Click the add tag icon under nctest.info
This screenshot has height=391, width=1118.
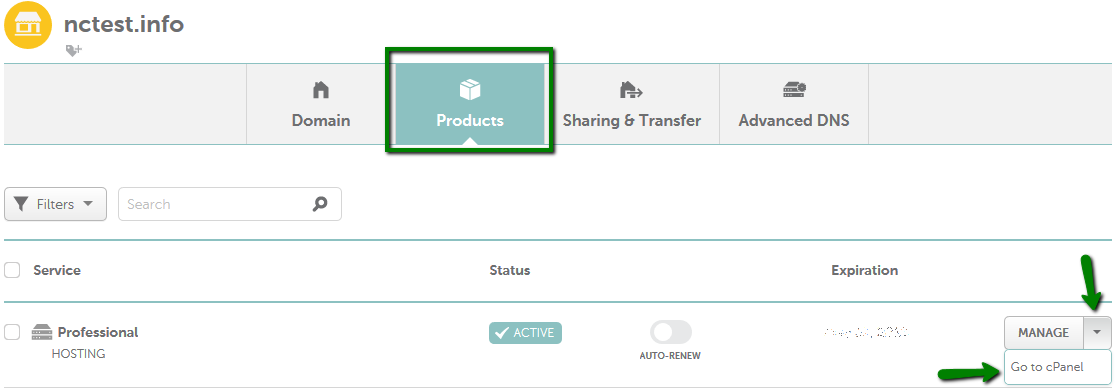73,50
